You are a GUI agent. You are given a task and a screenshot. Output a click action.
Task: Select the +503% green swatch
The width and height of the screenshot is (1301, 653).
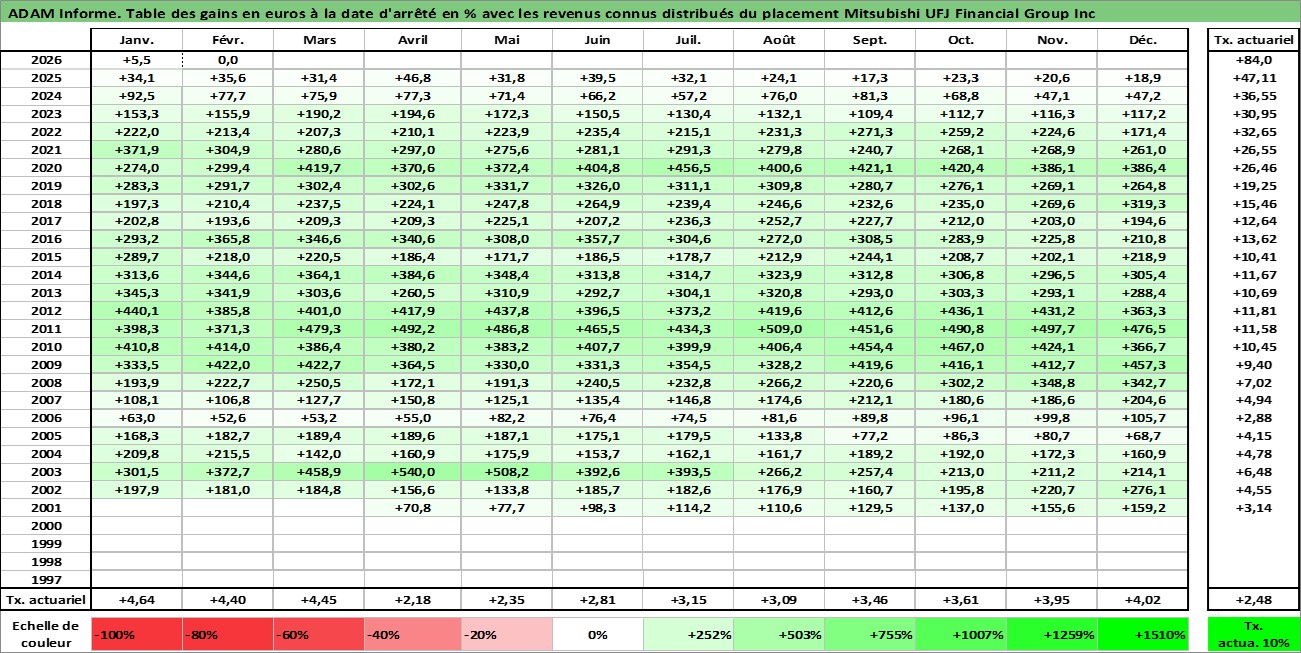click(x=778, y=634)
